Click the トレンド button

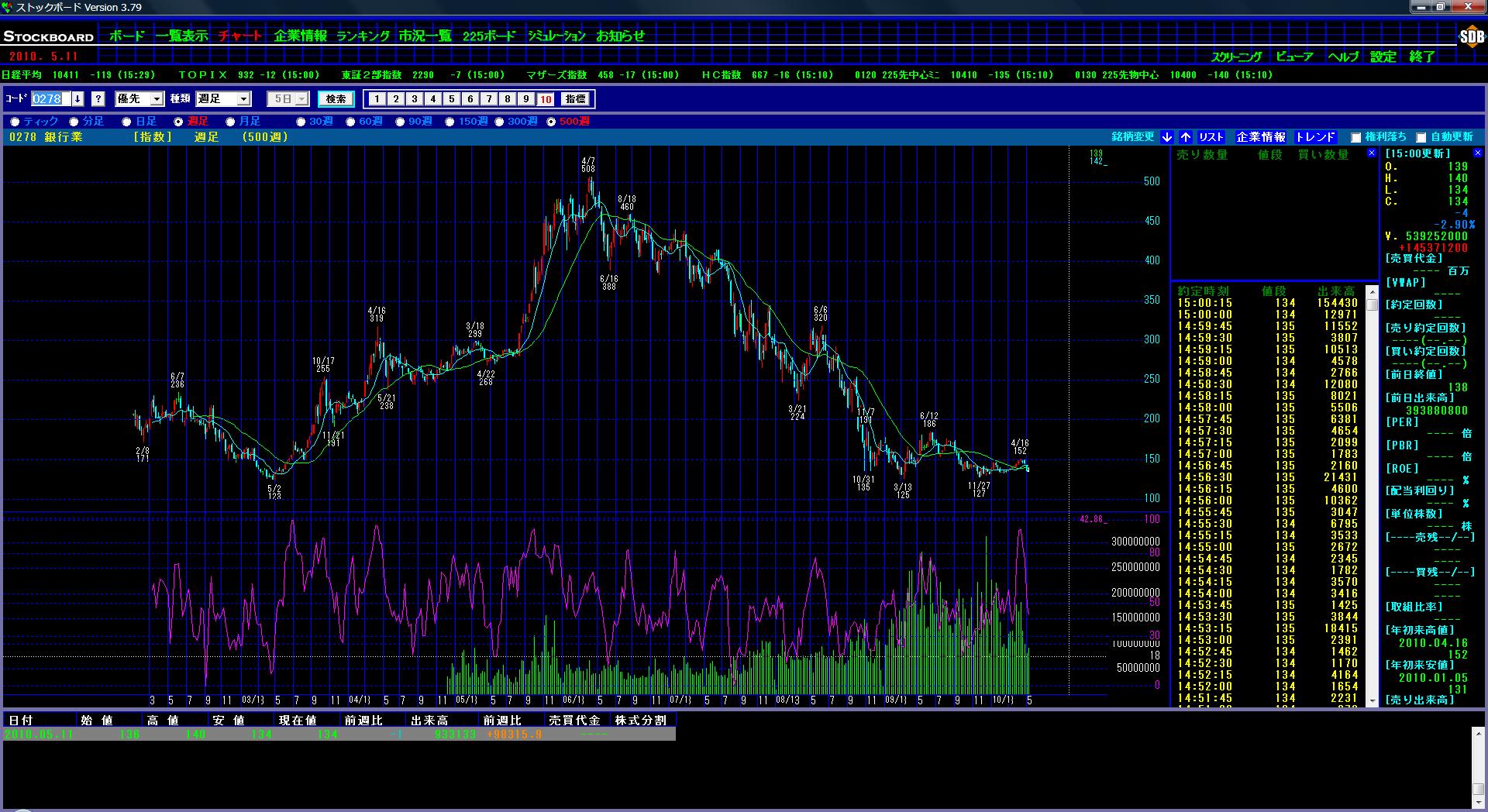(1315, 137)
